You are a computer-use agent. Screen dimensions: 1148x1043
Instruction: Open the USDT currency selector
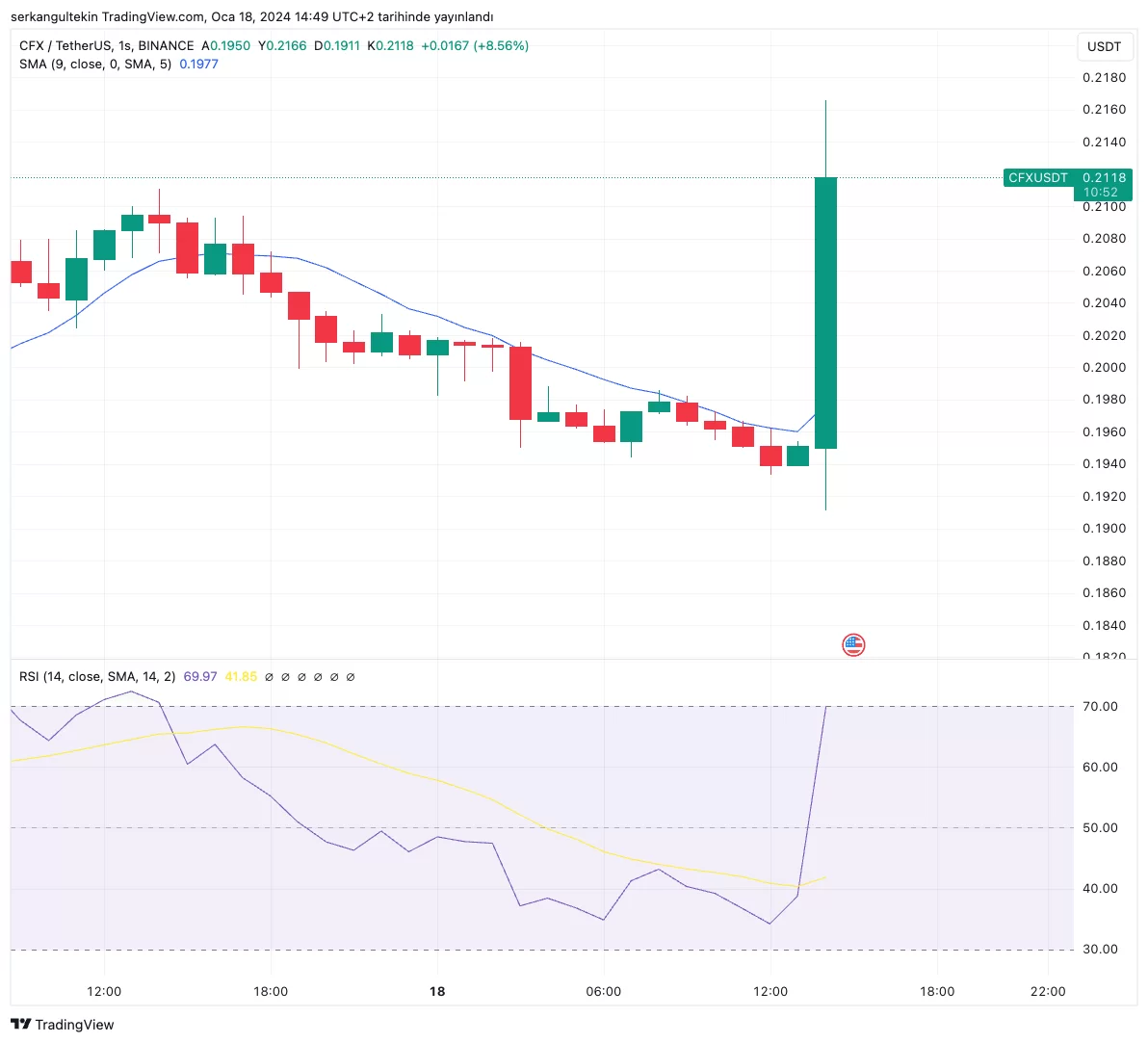1104,46
